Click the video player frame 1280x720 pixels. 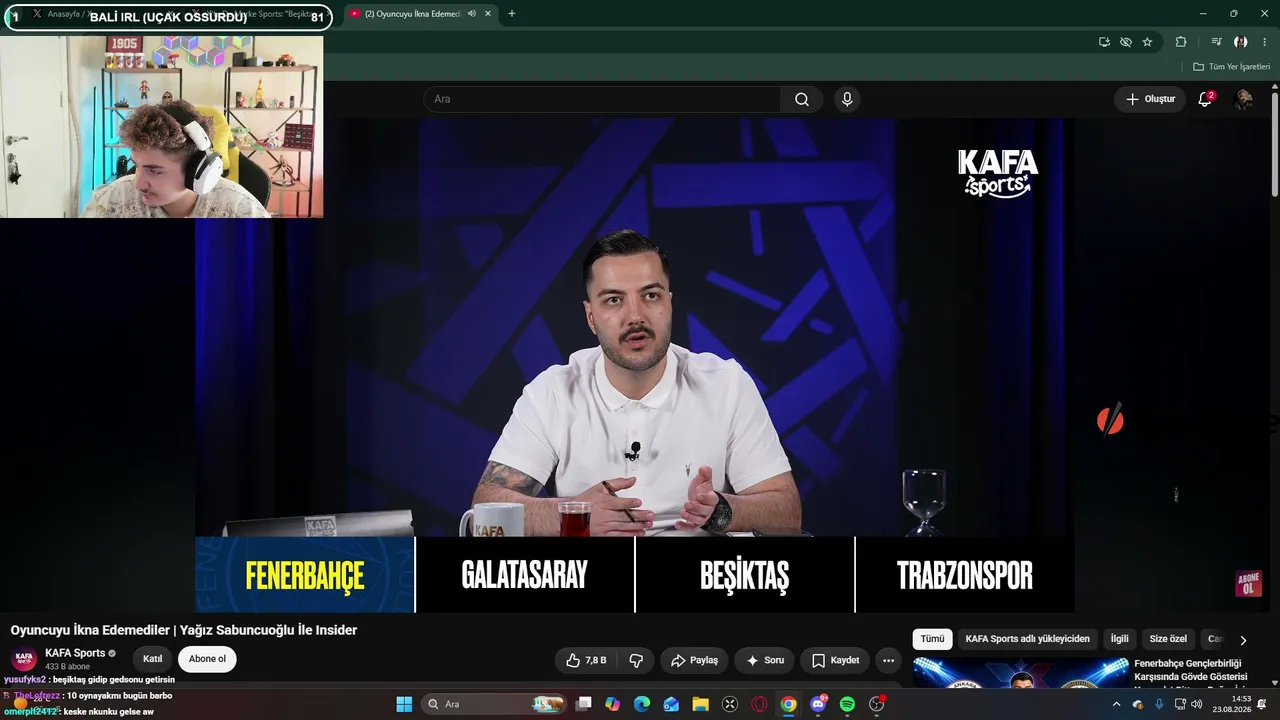click(x=635, y=365)
